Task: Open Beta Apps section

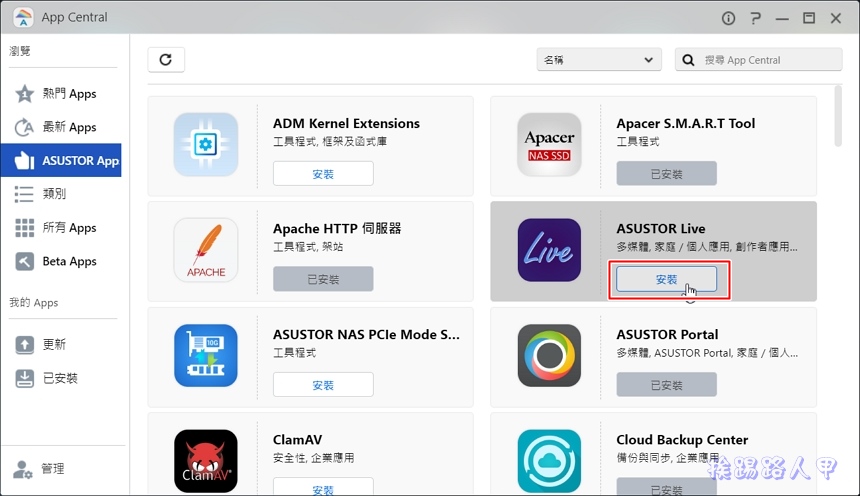Action: click(61, 261)
